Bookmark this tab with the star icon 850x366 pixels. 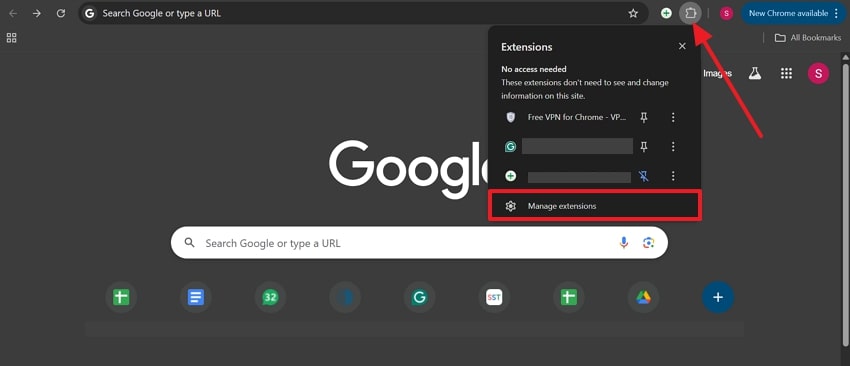click(633, 14)
